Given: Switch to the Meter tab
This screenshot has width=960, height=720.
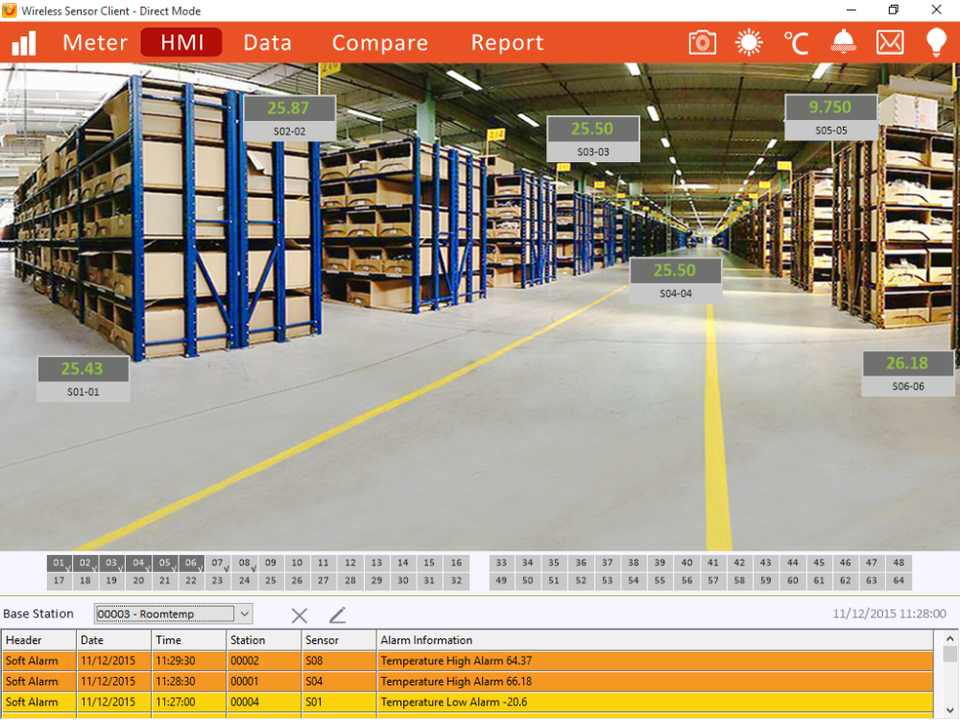Looking at the screenshot, I should (x=95, y=43).
